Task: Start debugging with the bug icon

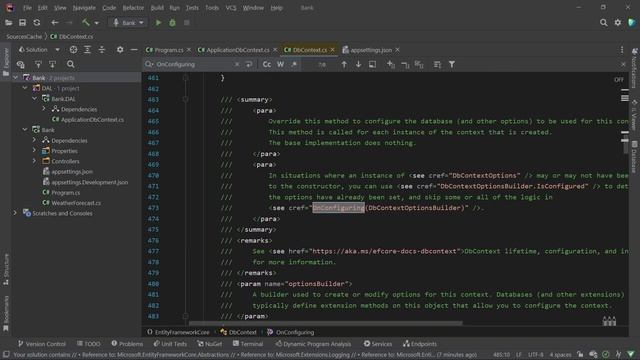Action: [x=172, y=23]
